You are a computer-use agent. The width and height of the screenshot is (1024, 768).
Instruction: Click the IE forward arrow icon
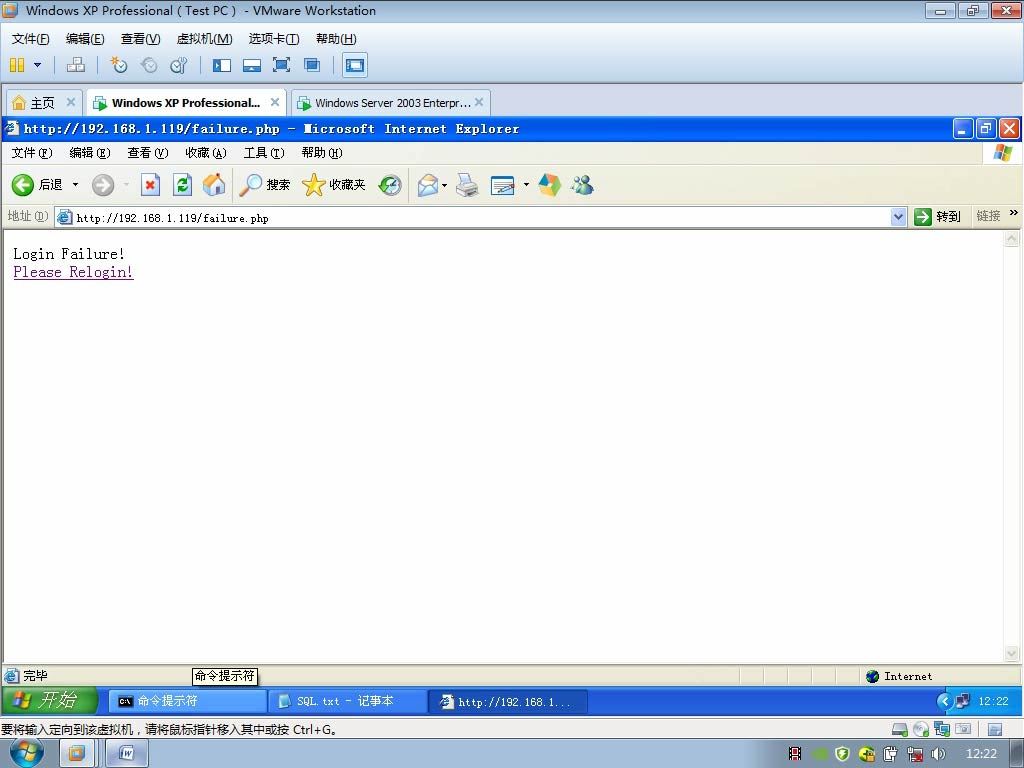103,185
